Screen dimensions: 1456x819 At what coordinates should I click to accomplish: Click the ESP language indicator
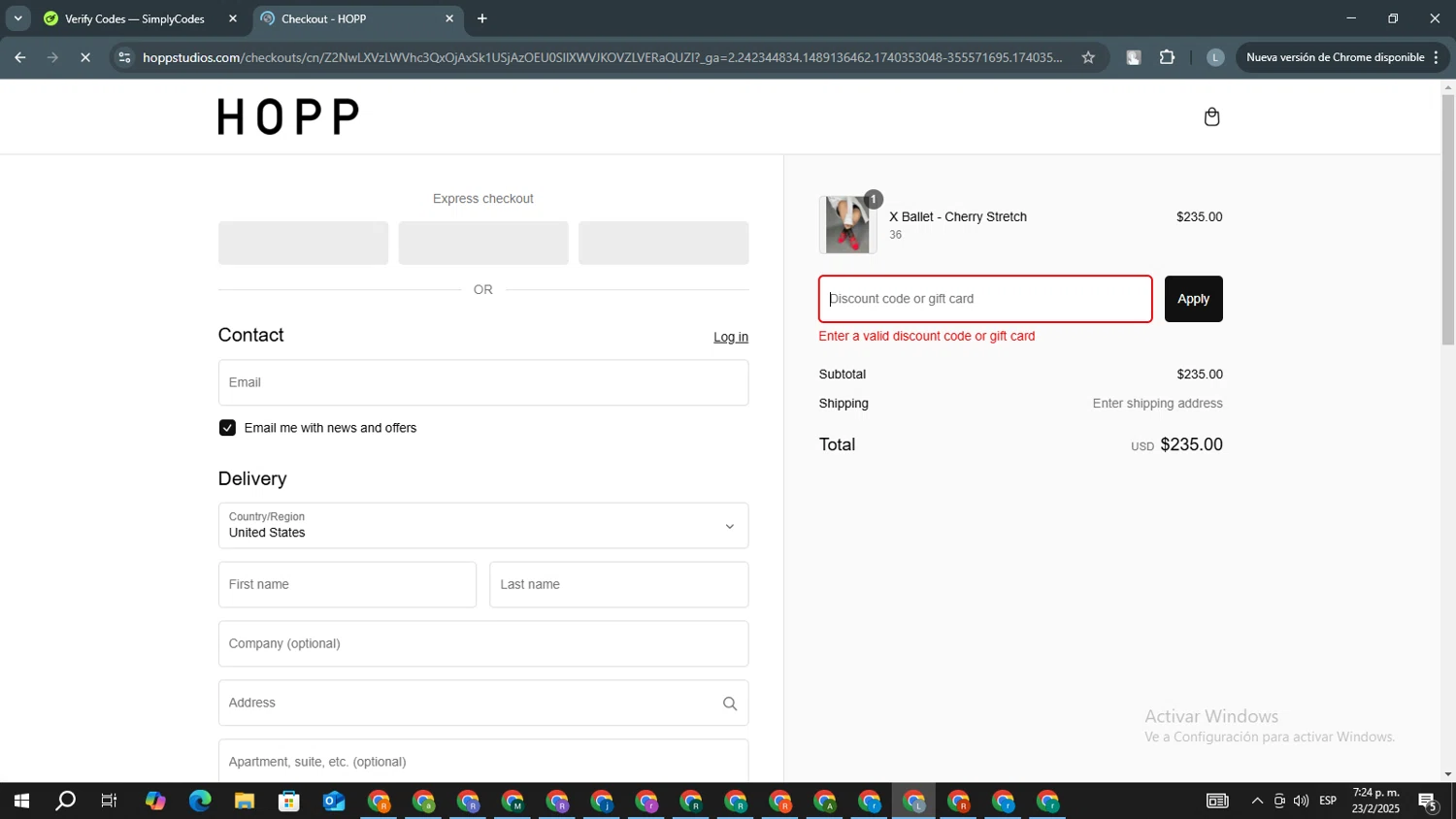click(1328, 802)
